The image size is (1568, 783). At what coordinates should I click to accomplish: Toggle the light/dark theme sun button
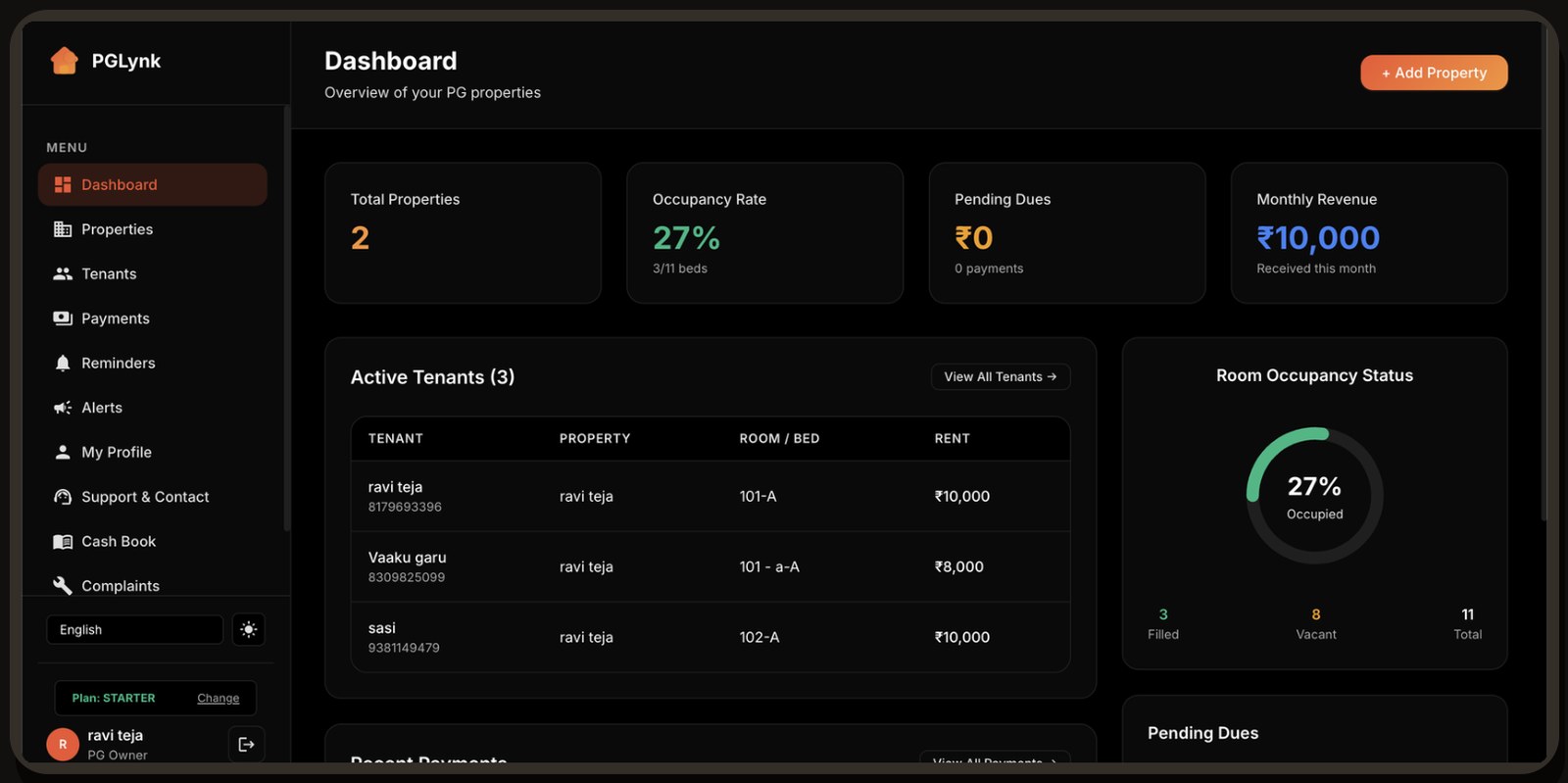(249, 630)
